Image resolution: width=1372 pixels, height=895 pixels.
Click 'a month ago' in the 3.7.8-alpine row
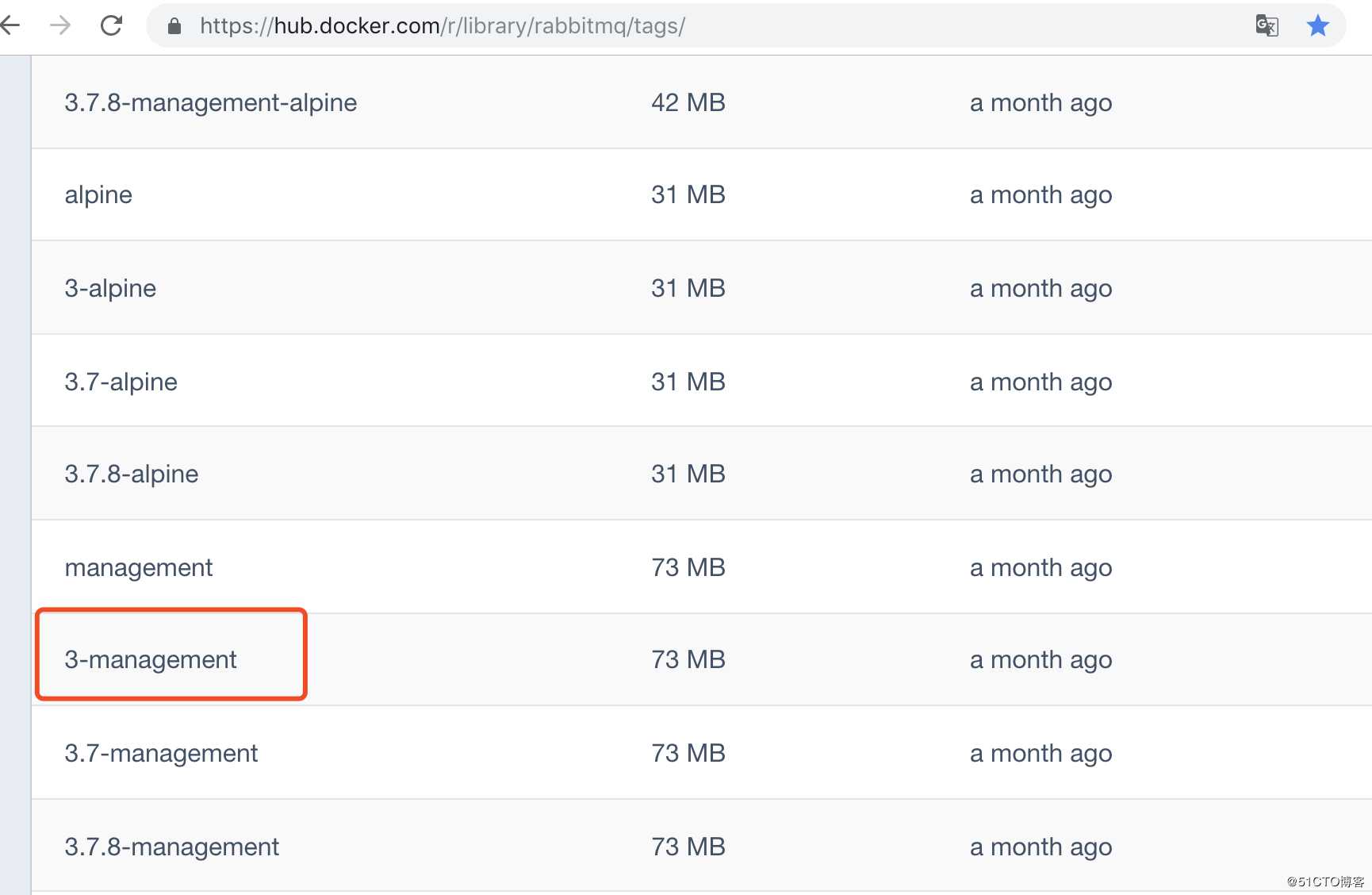(1040, 474)
